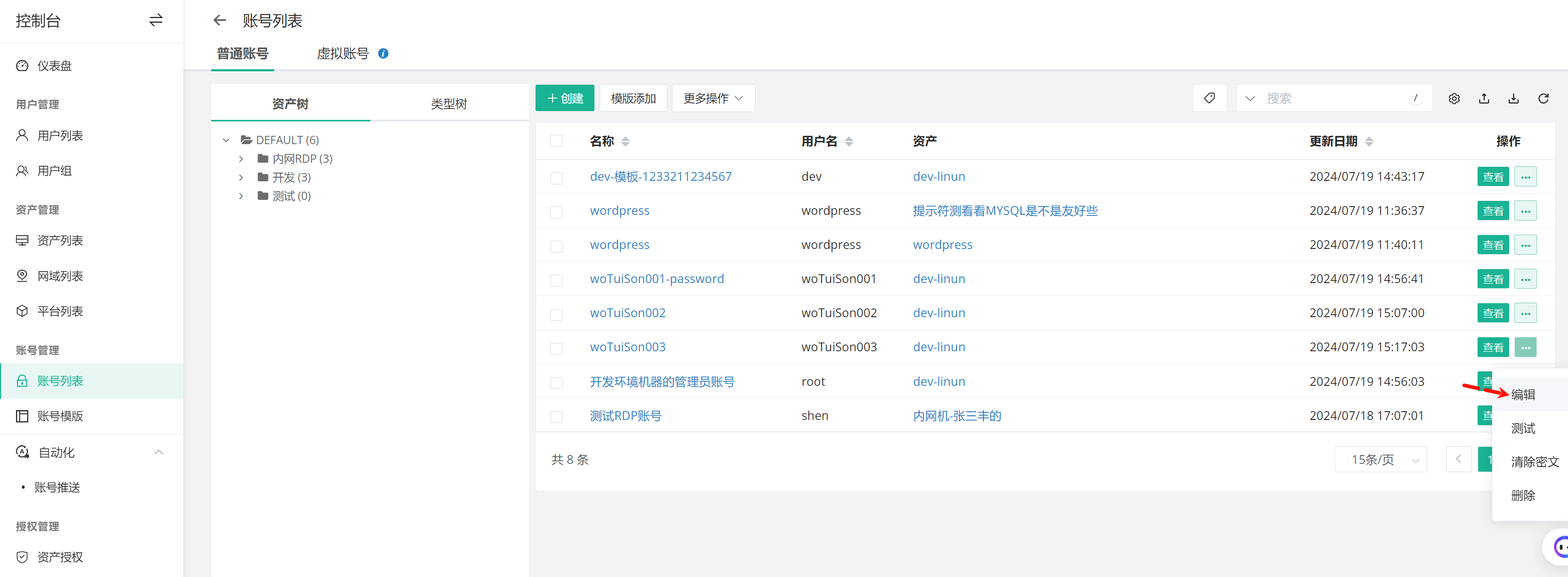1568x577 pixels.
Task: Toggle the sidebar collapse icon next to 控制台
Action: 156,21
